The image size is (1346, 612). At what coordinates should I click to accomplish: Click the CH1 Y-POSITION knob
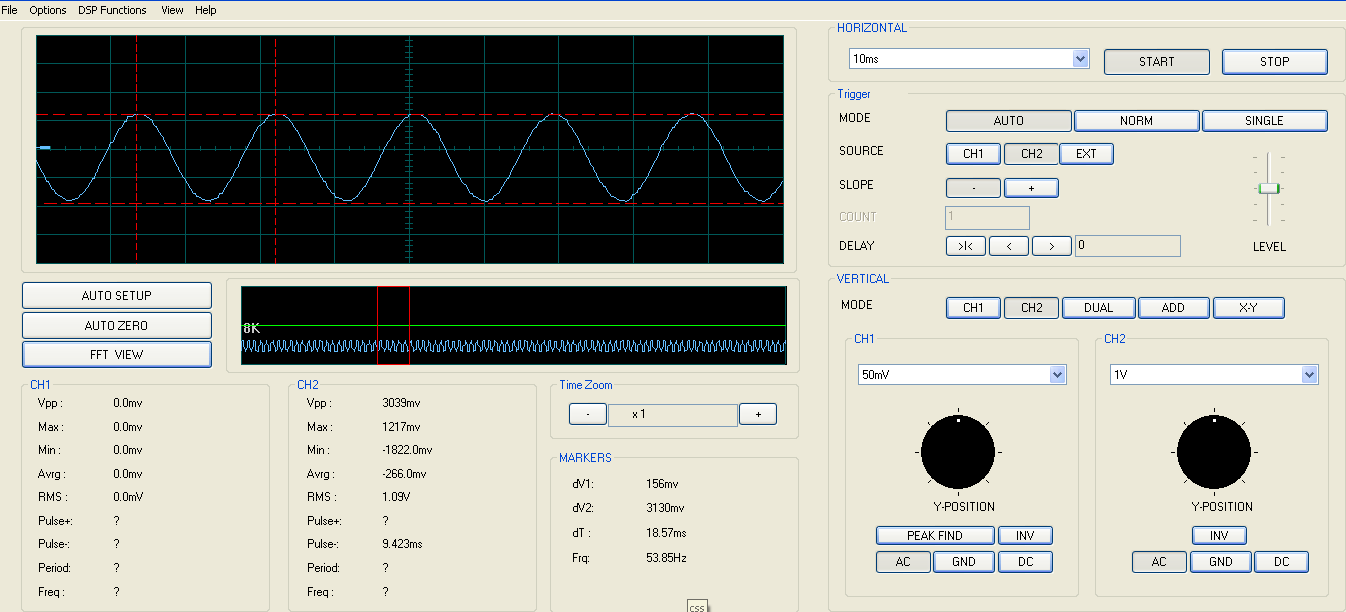tap(958, 452)
